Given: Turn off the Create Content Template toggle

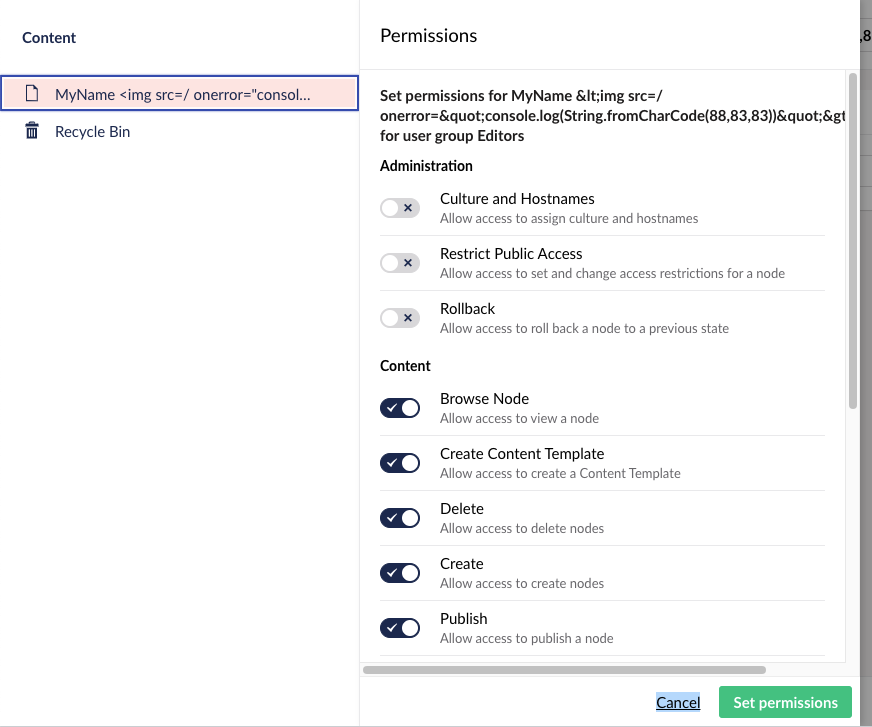Looking at the screenshot, I should click(400, 463).
